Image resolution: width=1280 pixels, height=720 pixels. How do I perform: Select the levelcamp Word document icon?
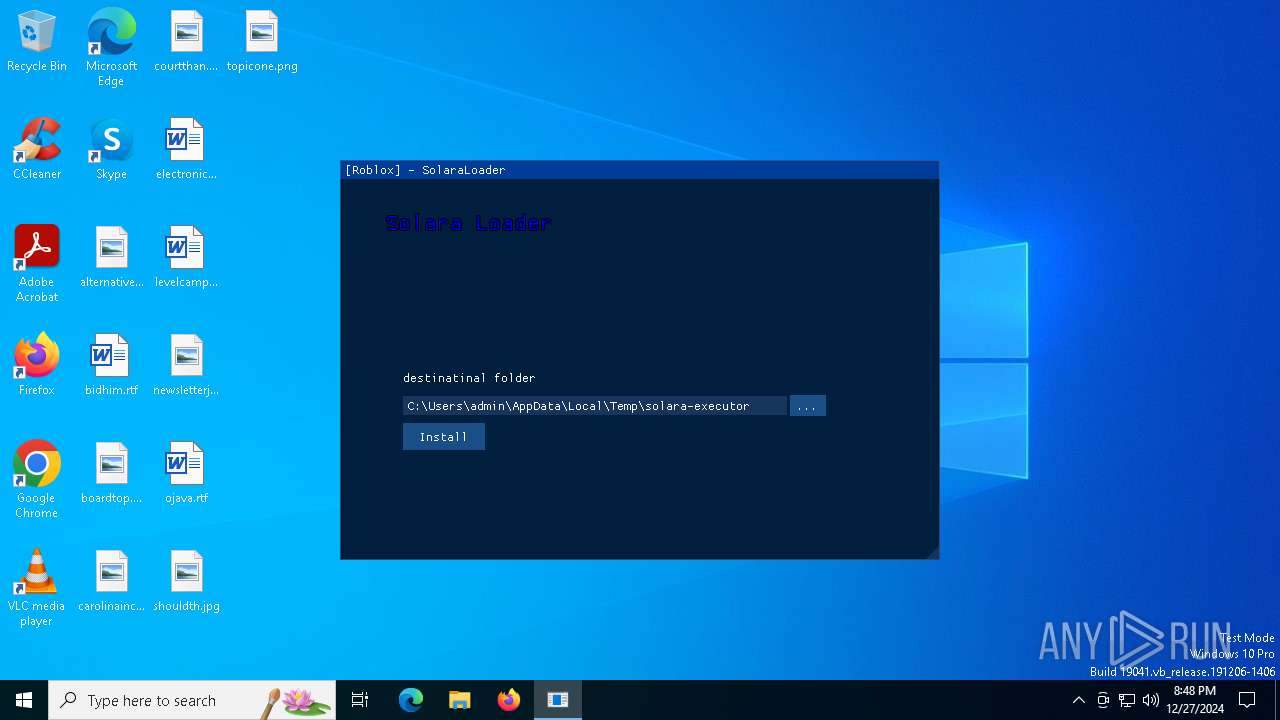coord(186,258)
